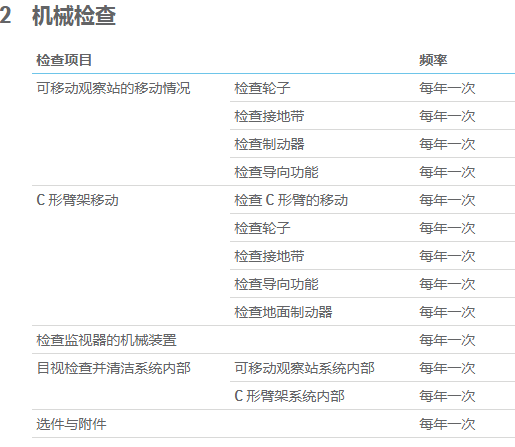The height and width of the screenshot is (447, 515).
Task: Click 检查轮子 in the 可移动观察站的移动情况 group
Action: point(262,88)
